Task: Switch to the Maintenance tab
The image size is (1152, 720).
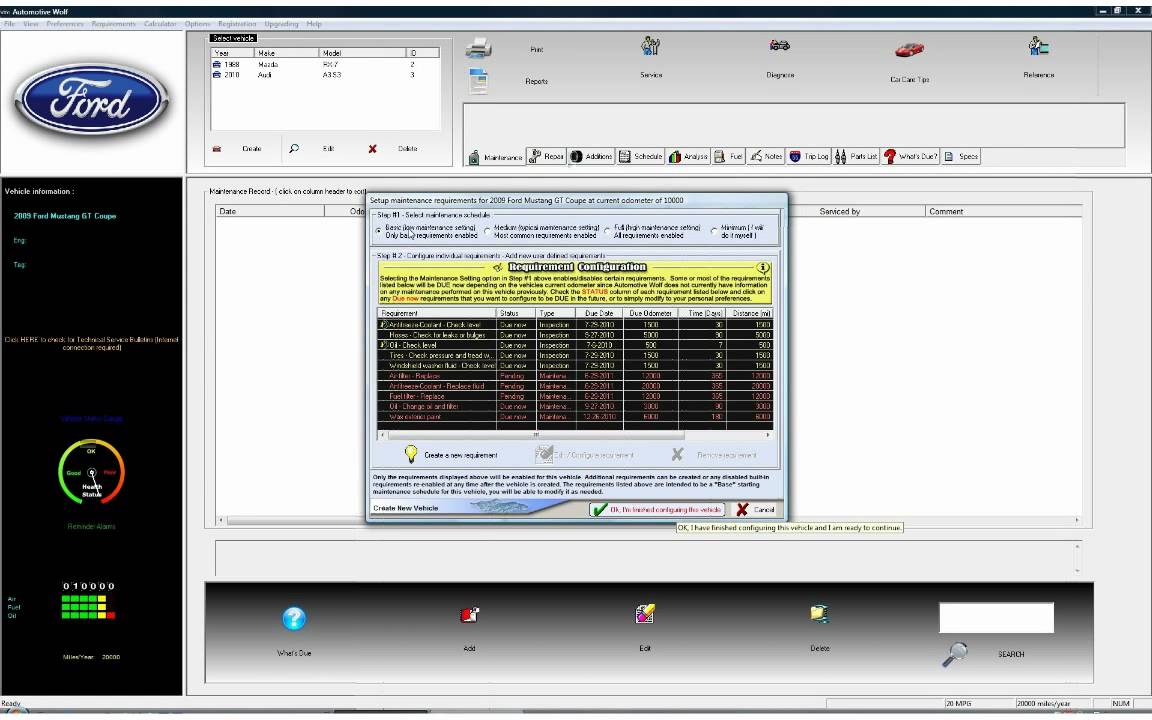Action: point(494,156)
